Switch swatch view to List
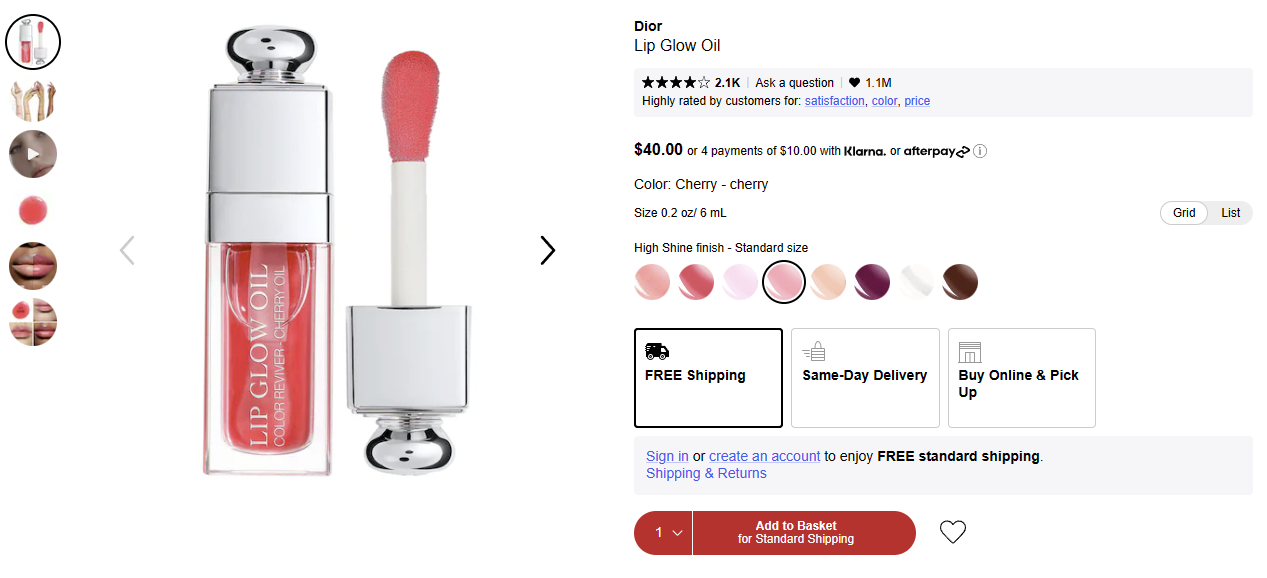 click(x=1230, y=213)
